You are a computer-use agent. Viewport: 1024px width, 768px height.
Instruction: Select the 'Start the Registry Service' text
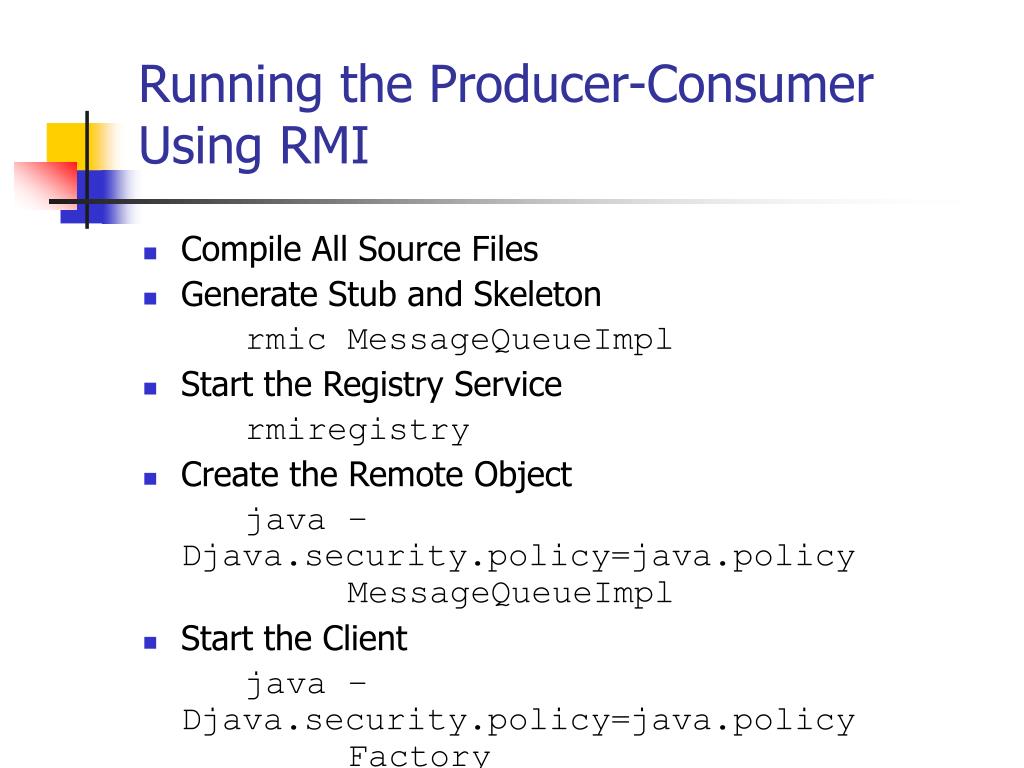coord(371,385)
